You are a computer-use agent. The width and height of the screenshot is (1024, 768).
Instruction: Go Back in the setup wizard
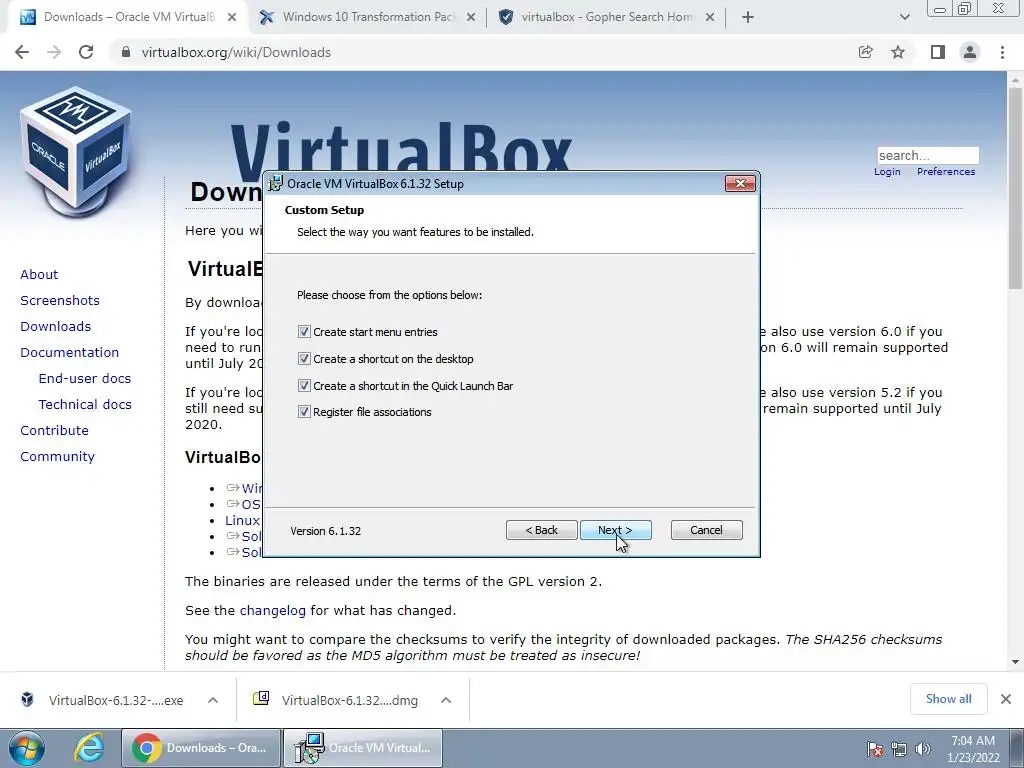(x=541, y=530)
